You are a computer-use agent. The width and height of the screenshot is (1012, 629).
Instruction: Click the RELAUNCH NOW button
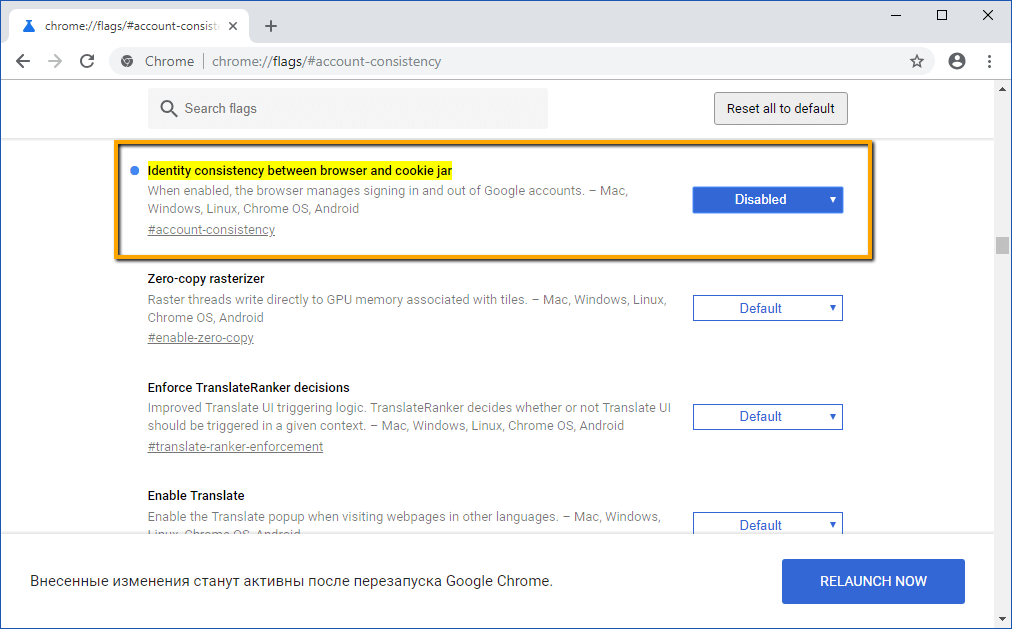(x=872, y=581)
